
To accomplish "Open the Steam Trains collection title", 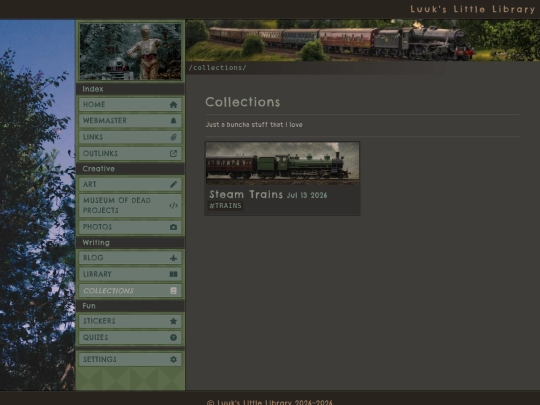I will pyautogui.click(x=246, y=194).
